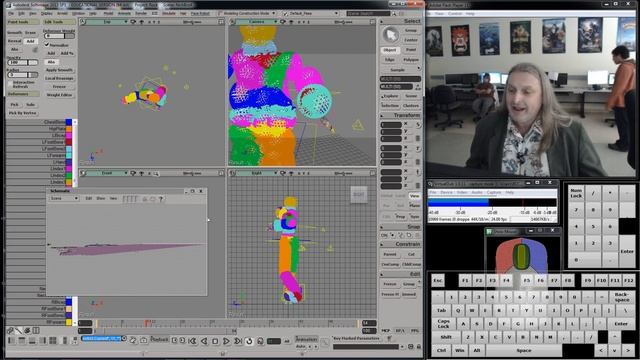Open the Animate menu

tap(124, 13)
